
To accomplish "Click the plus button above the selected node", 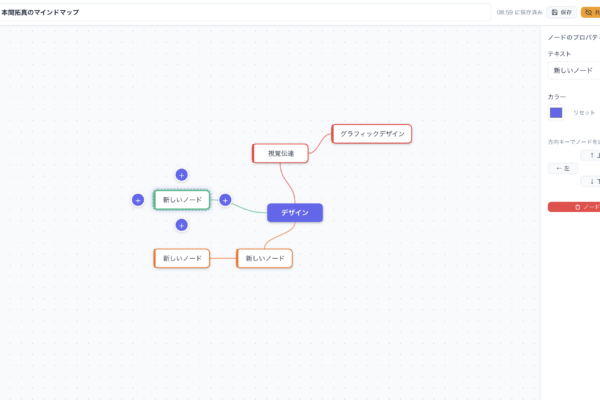I will 181,175.
